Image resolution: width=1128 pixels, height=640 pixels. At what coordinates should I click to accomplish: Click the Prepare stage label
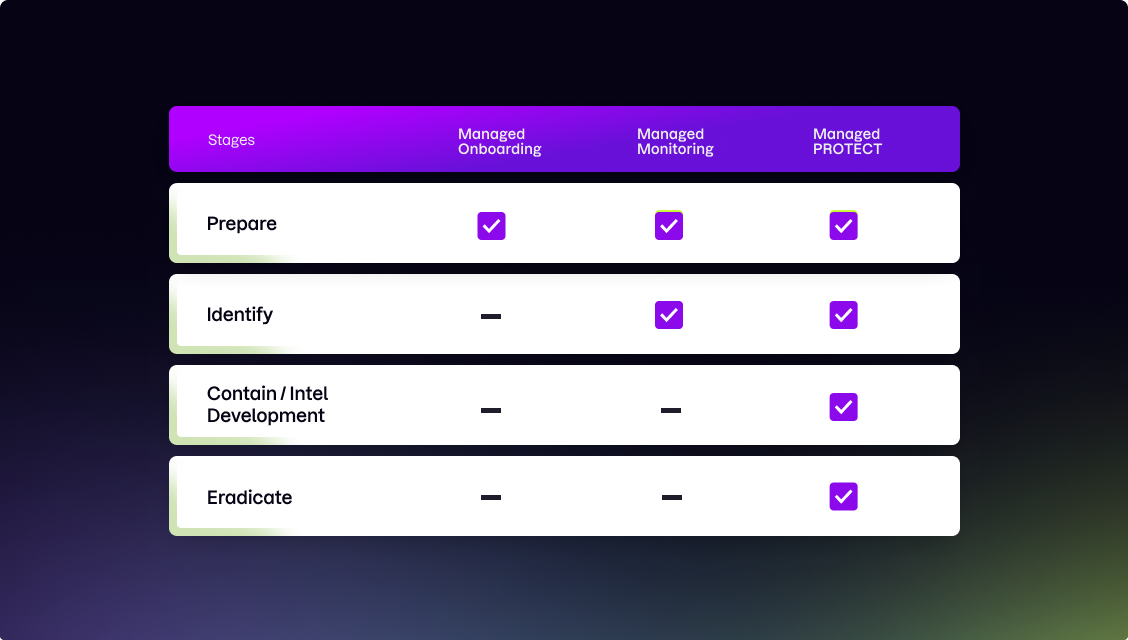(242, 224)
